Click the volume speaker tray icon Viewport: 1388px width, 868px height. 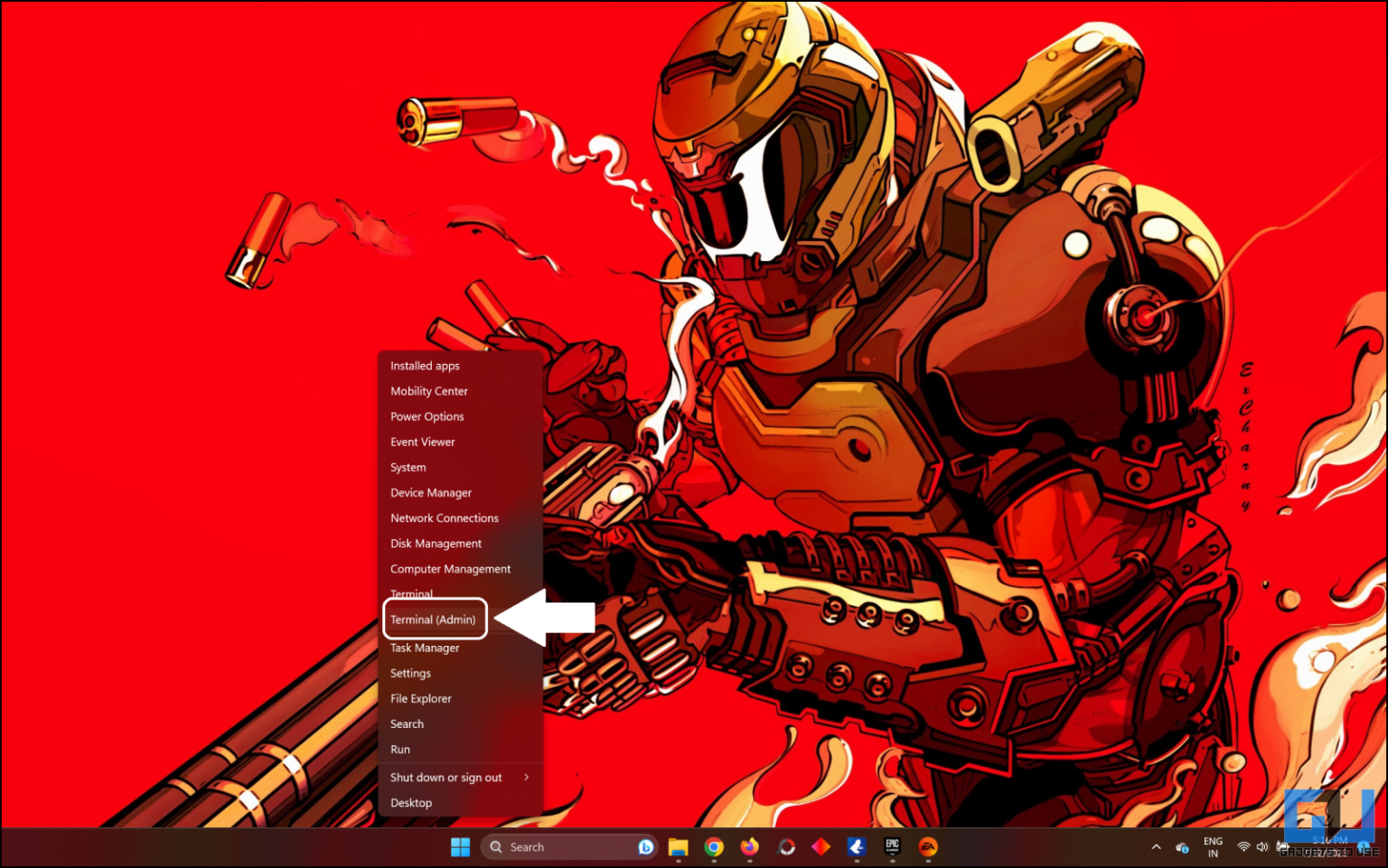coord(1262,847)
